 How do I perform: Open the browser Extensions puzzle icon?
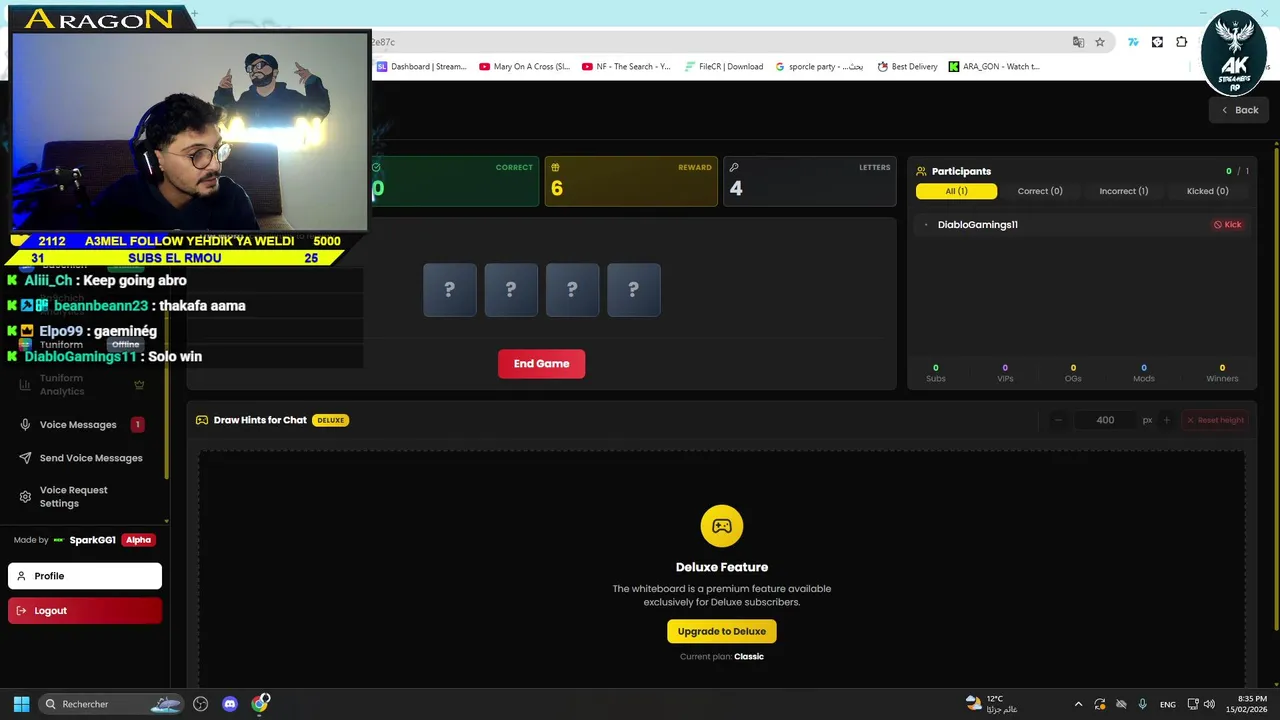(x=1182, y=42)
